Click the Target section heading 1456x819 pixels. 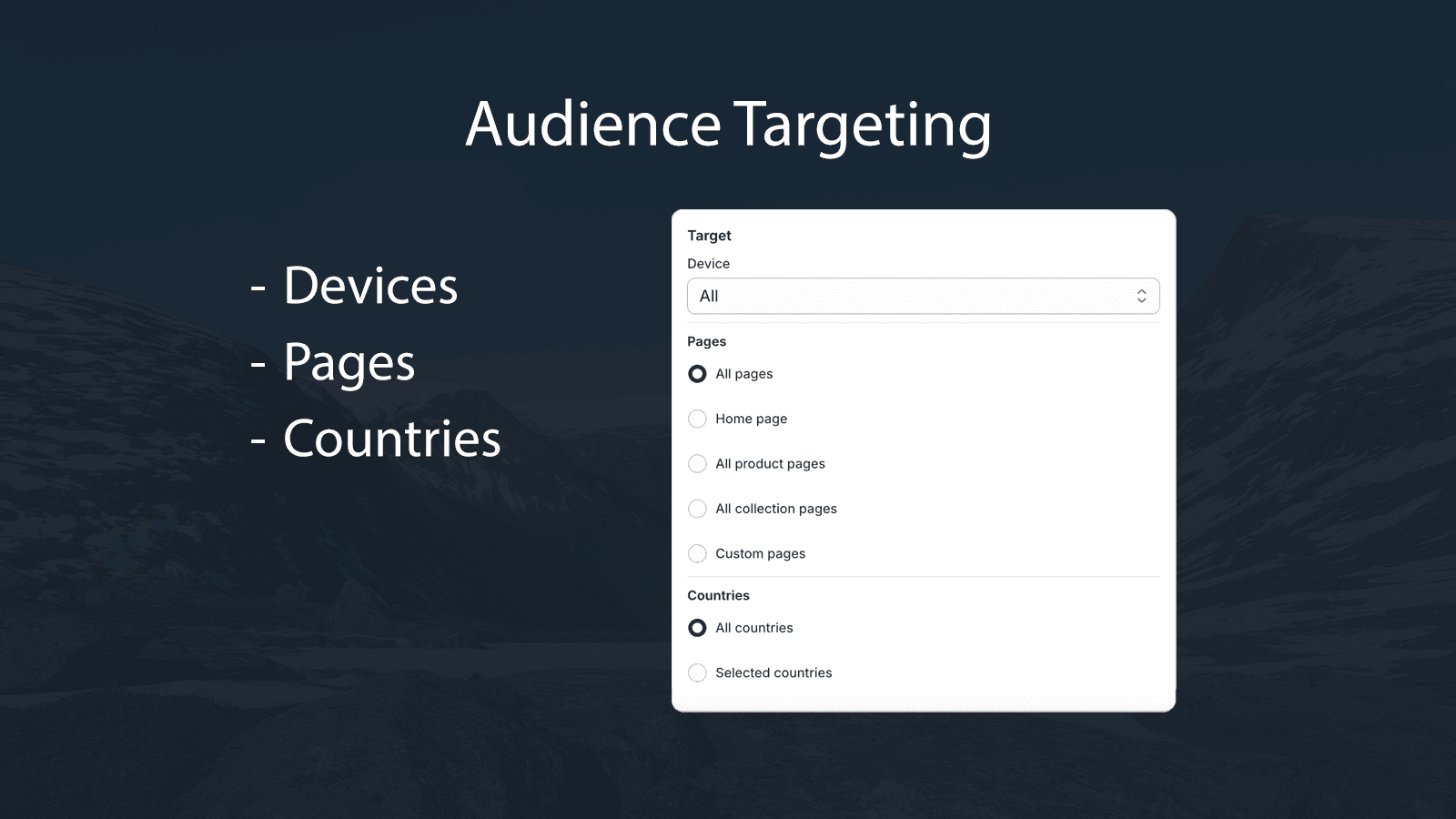click(x=710, y=235)
